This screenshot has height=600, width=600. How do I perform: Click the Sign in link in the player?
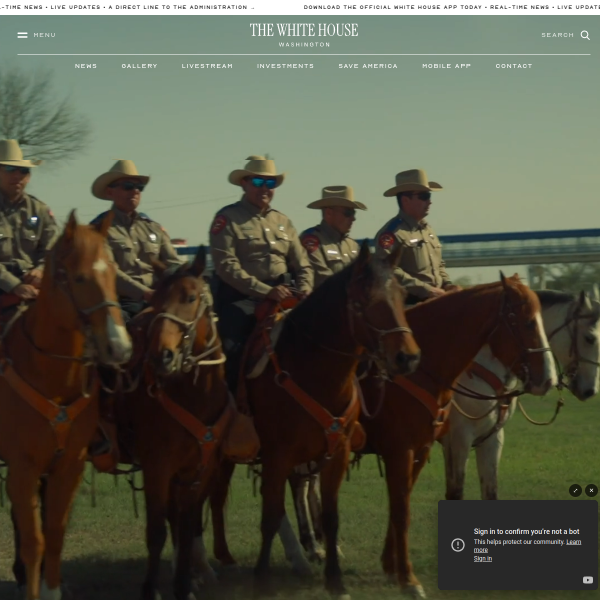[482, 558]
